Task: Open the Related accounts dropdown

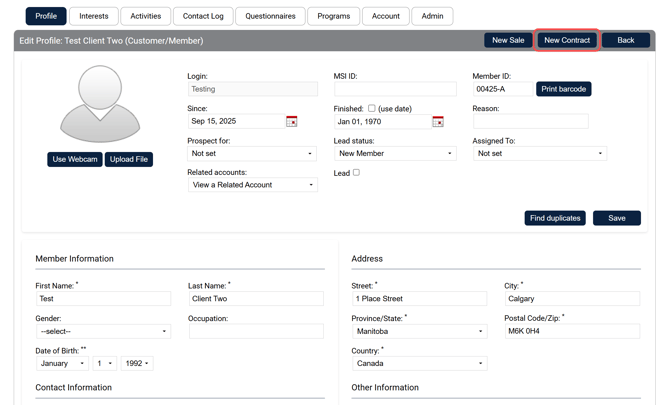Action: tap(252, 185)
